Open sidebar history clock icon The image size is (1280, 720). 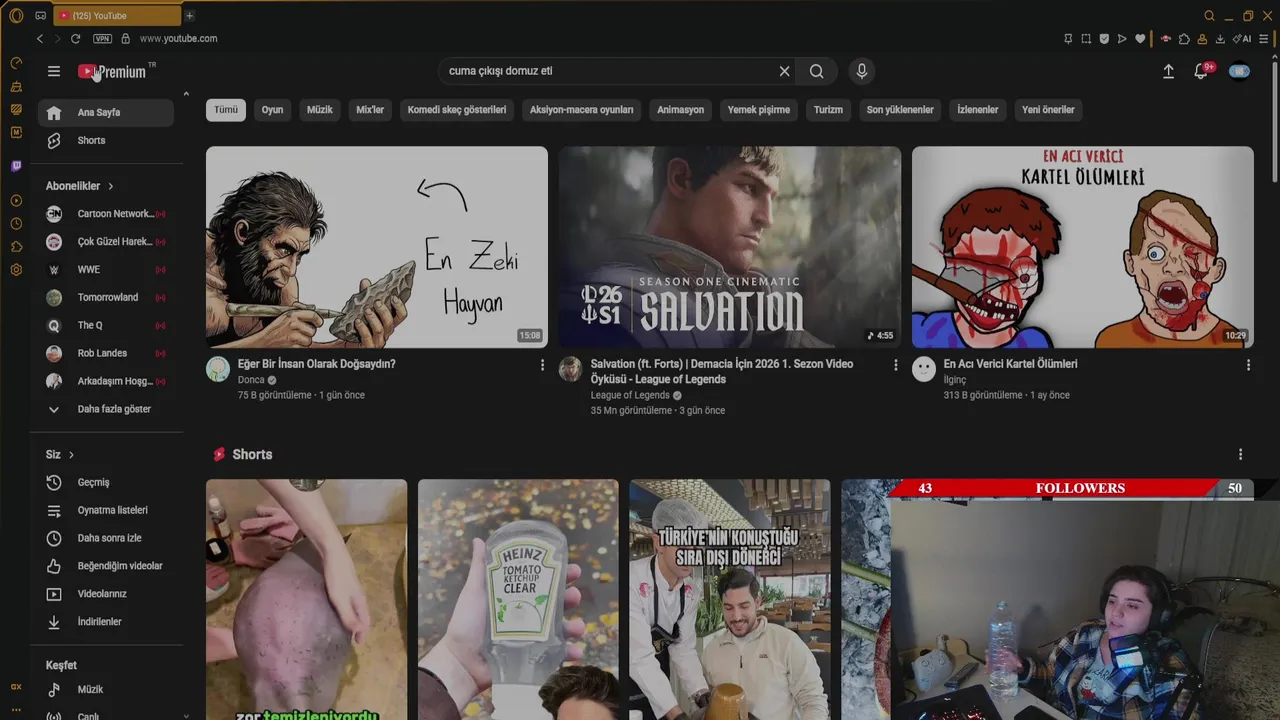tap(16, 224)
